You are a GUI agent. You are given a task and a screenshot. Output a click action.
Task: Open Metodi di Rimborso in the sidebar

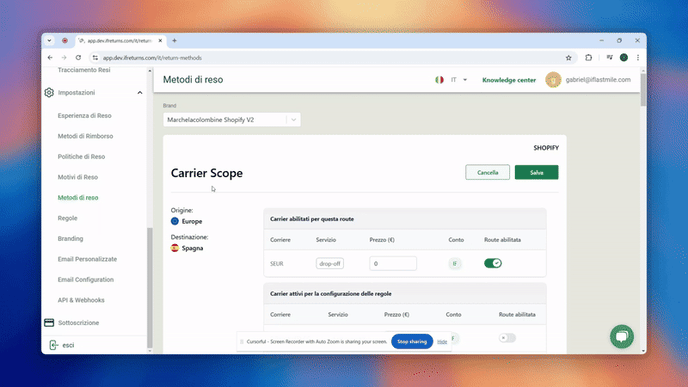pos(86,136)
